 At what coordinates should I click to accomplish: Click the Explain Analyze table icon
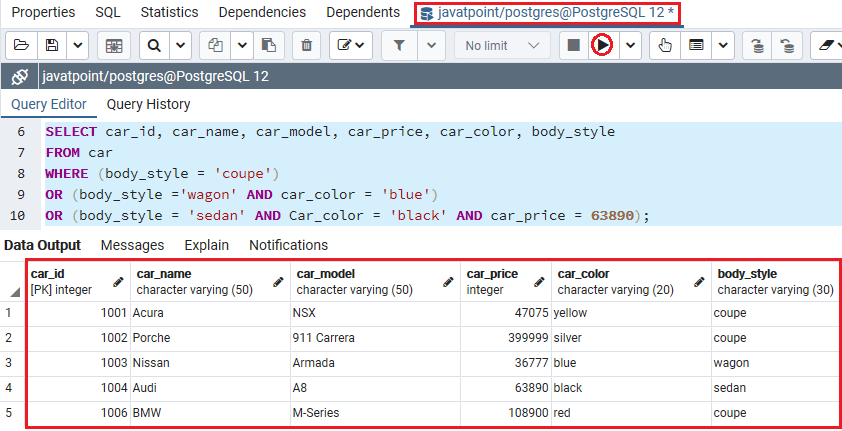tap(696, 46)
